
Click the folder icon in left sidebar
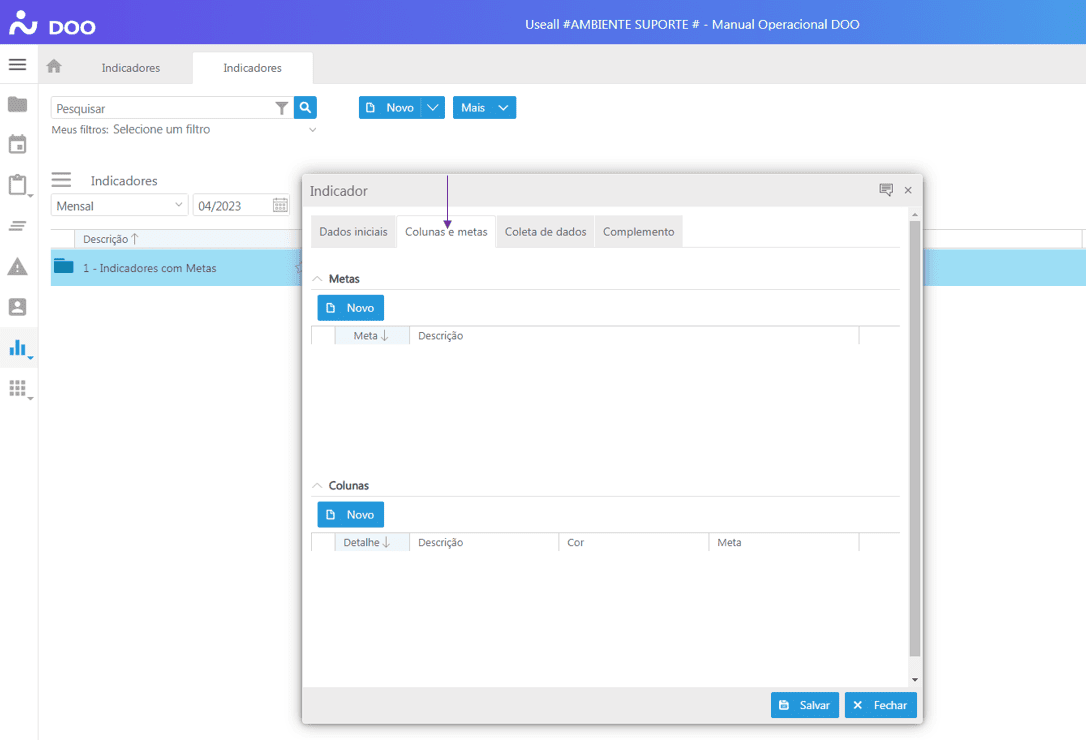pos(17,104)
